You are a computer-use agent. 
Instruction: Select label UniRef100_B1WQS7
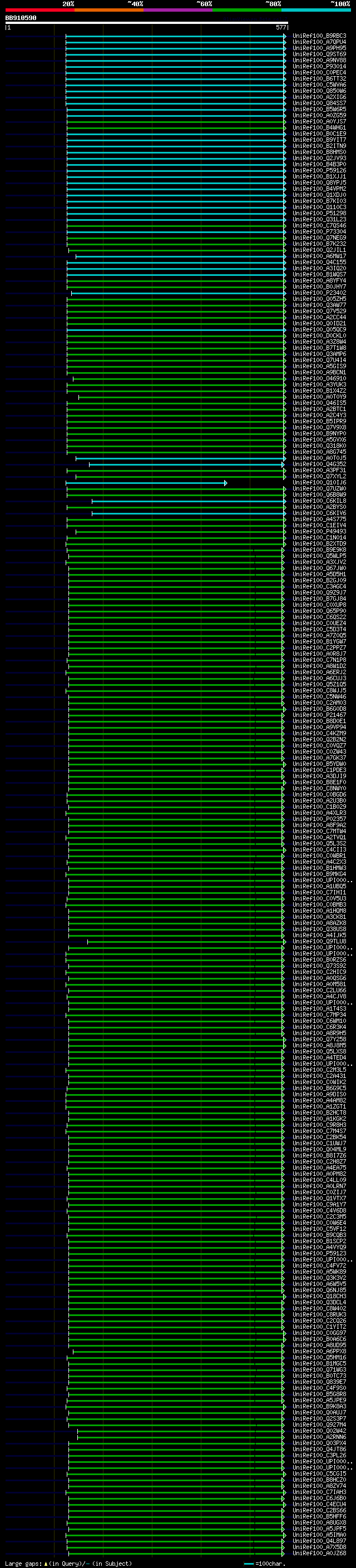[319, 275]
